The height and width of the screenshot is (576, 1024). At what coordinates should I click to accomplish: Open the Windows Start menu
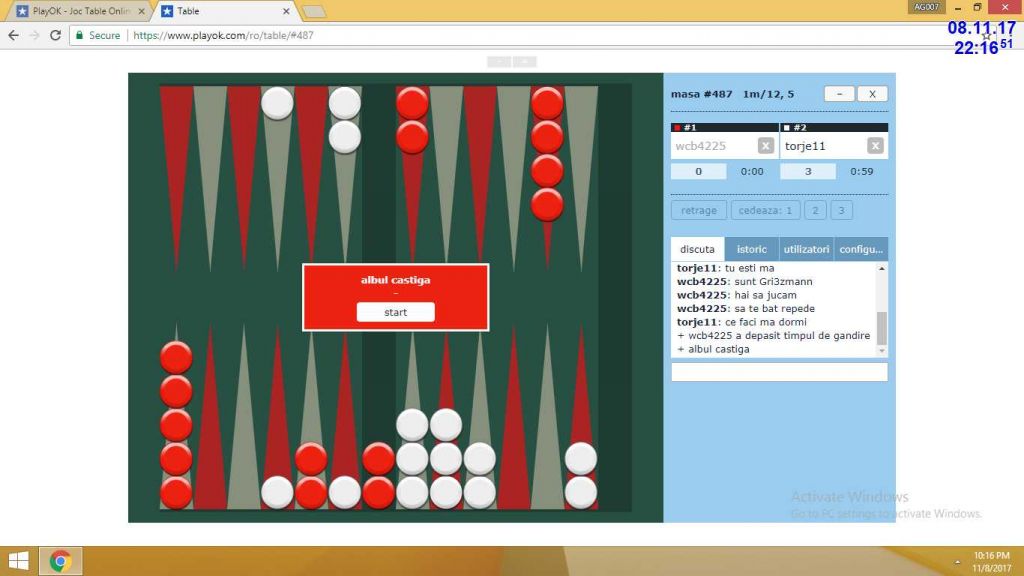pyautogui.click(x=19, y=561)
